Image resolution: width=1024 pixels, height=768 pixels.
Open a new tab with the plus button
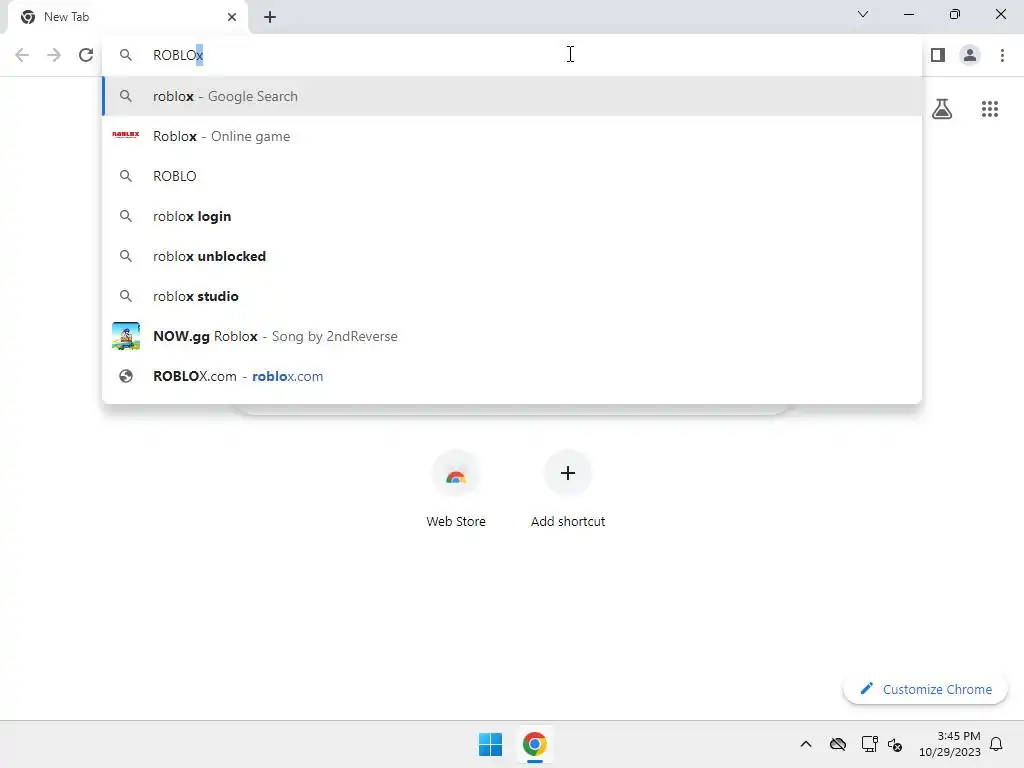(270, 17)
